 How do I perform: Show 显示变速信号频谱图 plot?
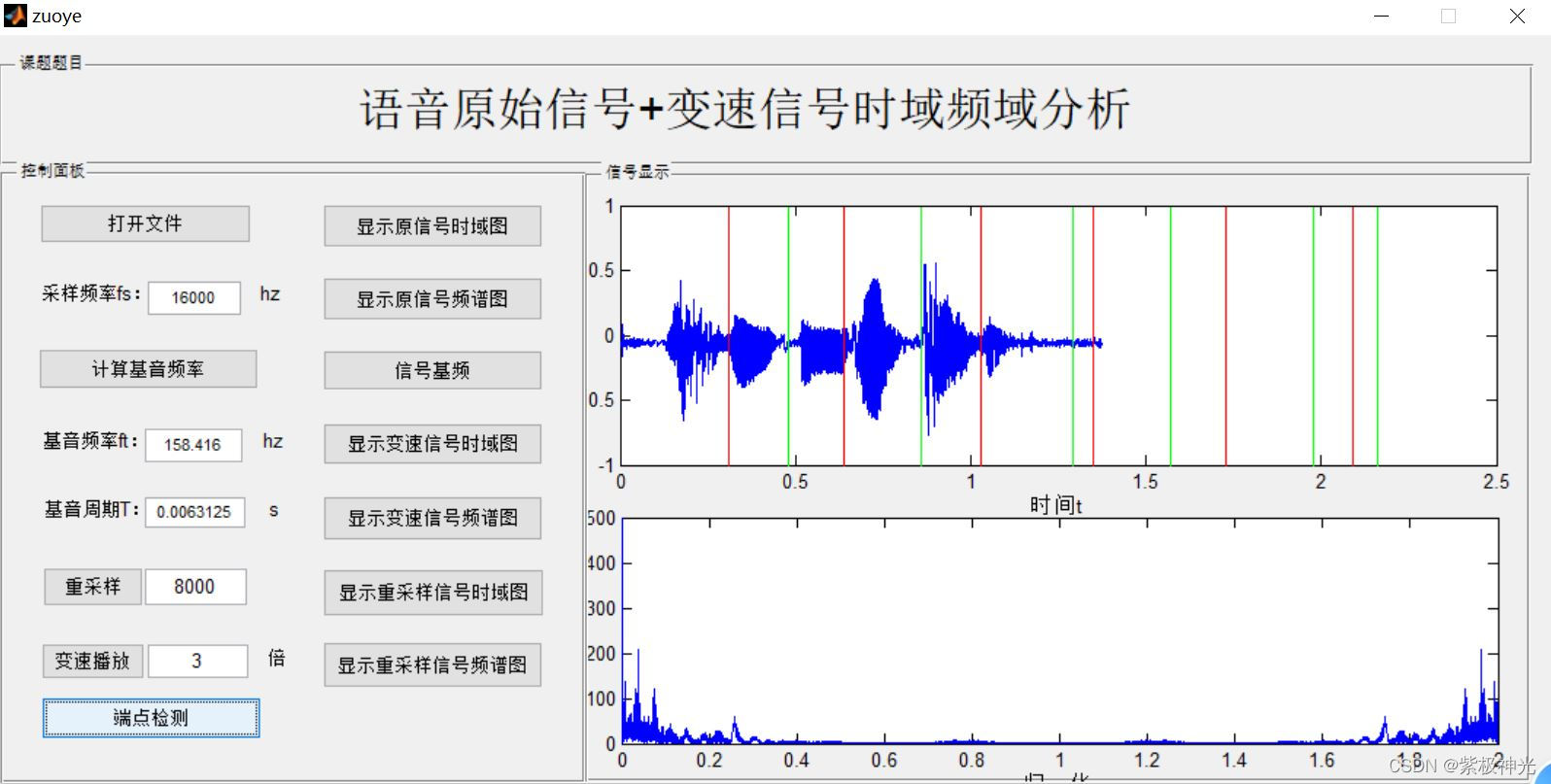432,518
